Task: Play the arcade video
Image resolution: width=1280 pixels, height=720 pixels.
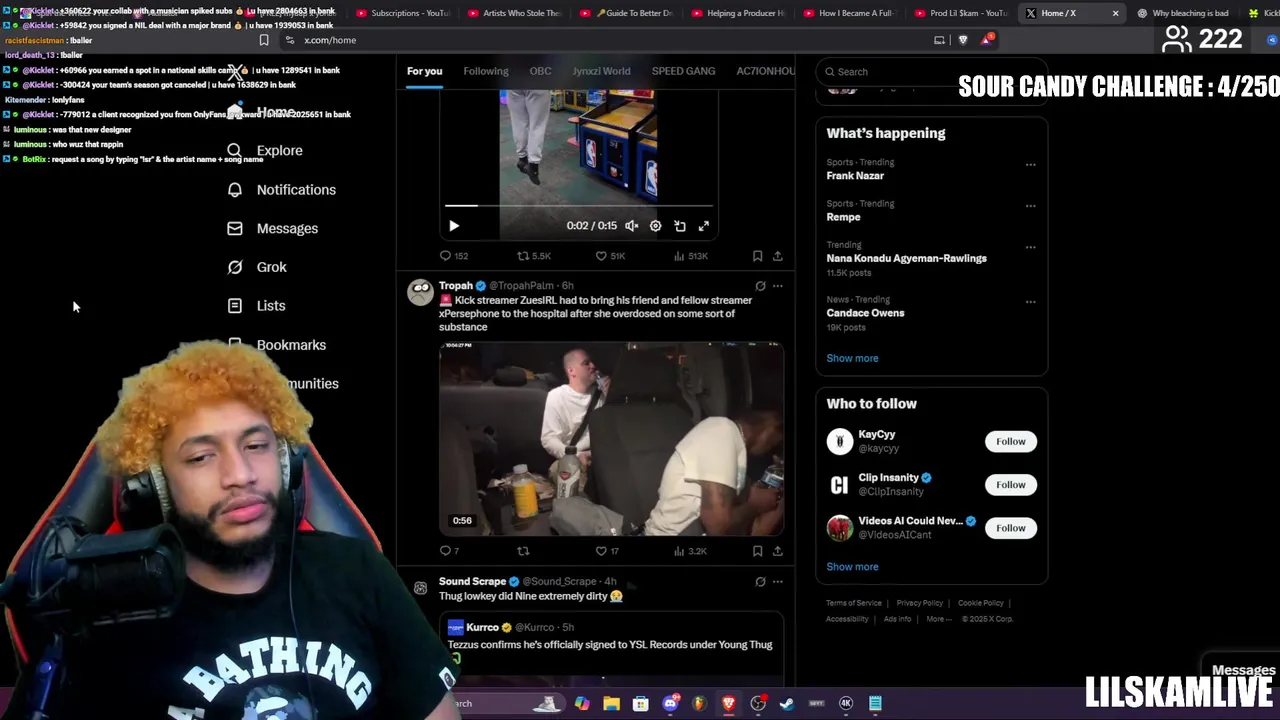Action: click(454, 226)
